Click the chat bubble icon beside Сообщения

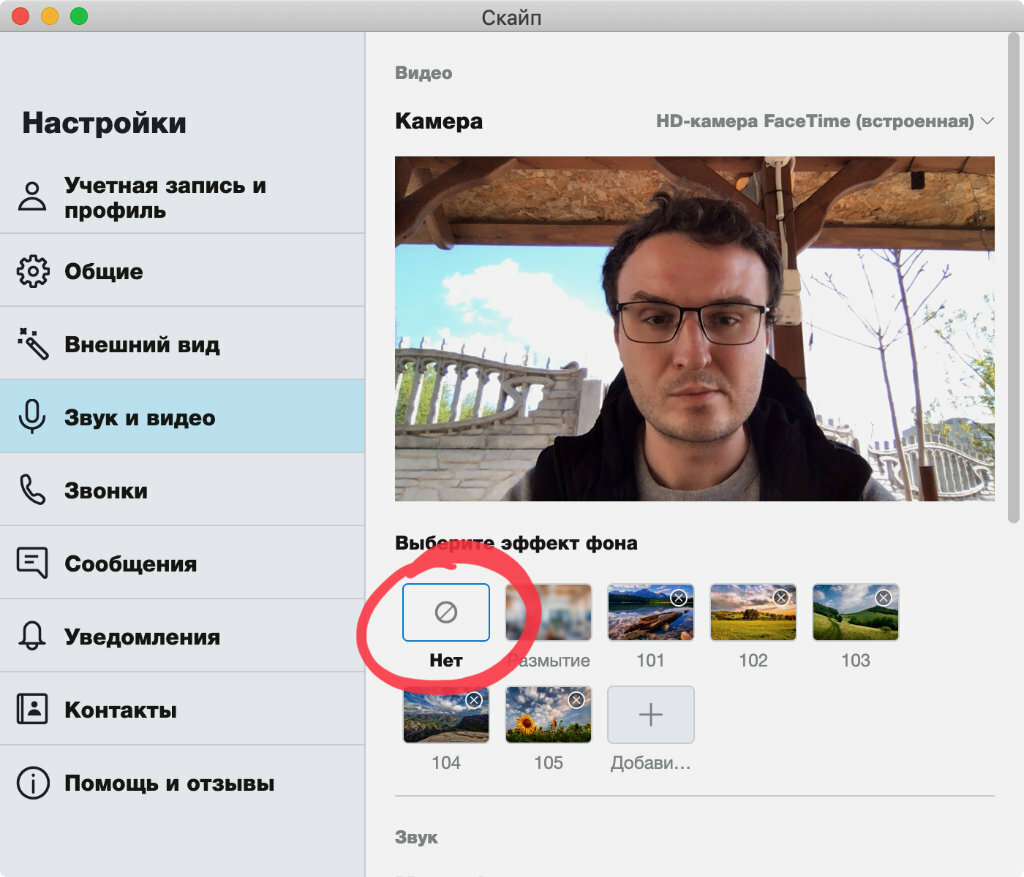pyautogui.click(x=32, y=563)
